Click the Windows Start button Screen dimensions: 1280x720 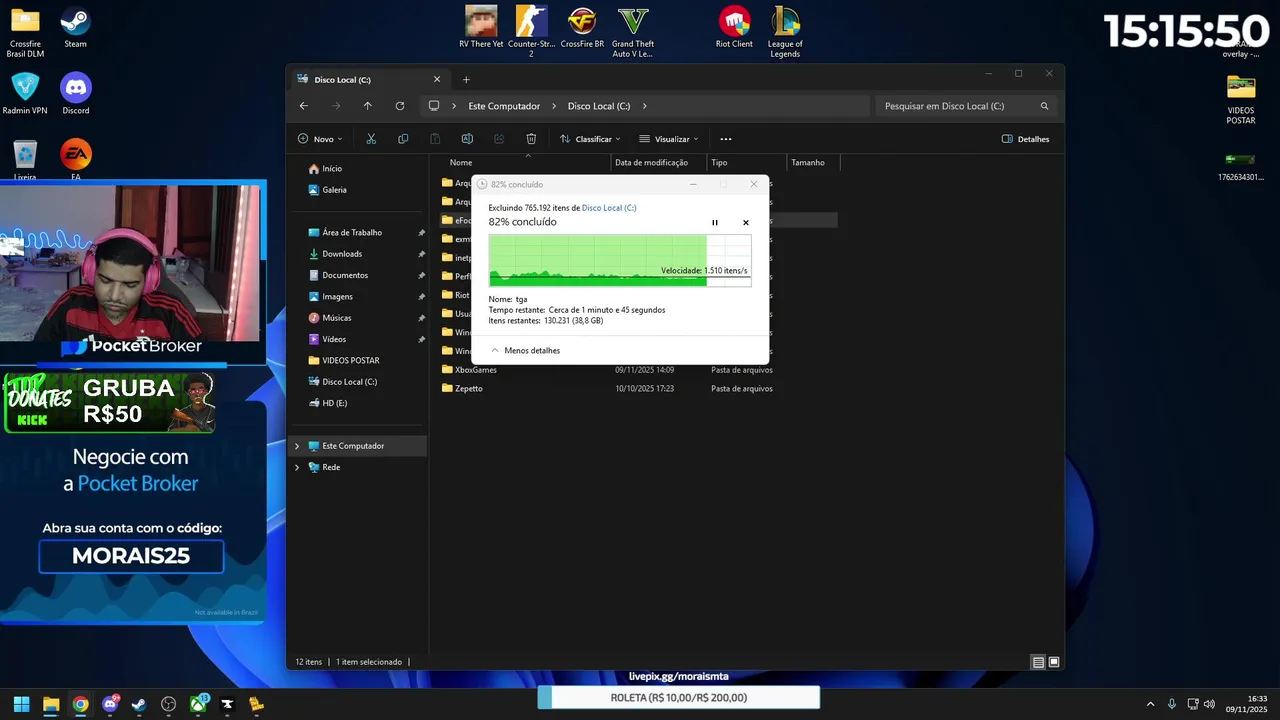[21, 704]
